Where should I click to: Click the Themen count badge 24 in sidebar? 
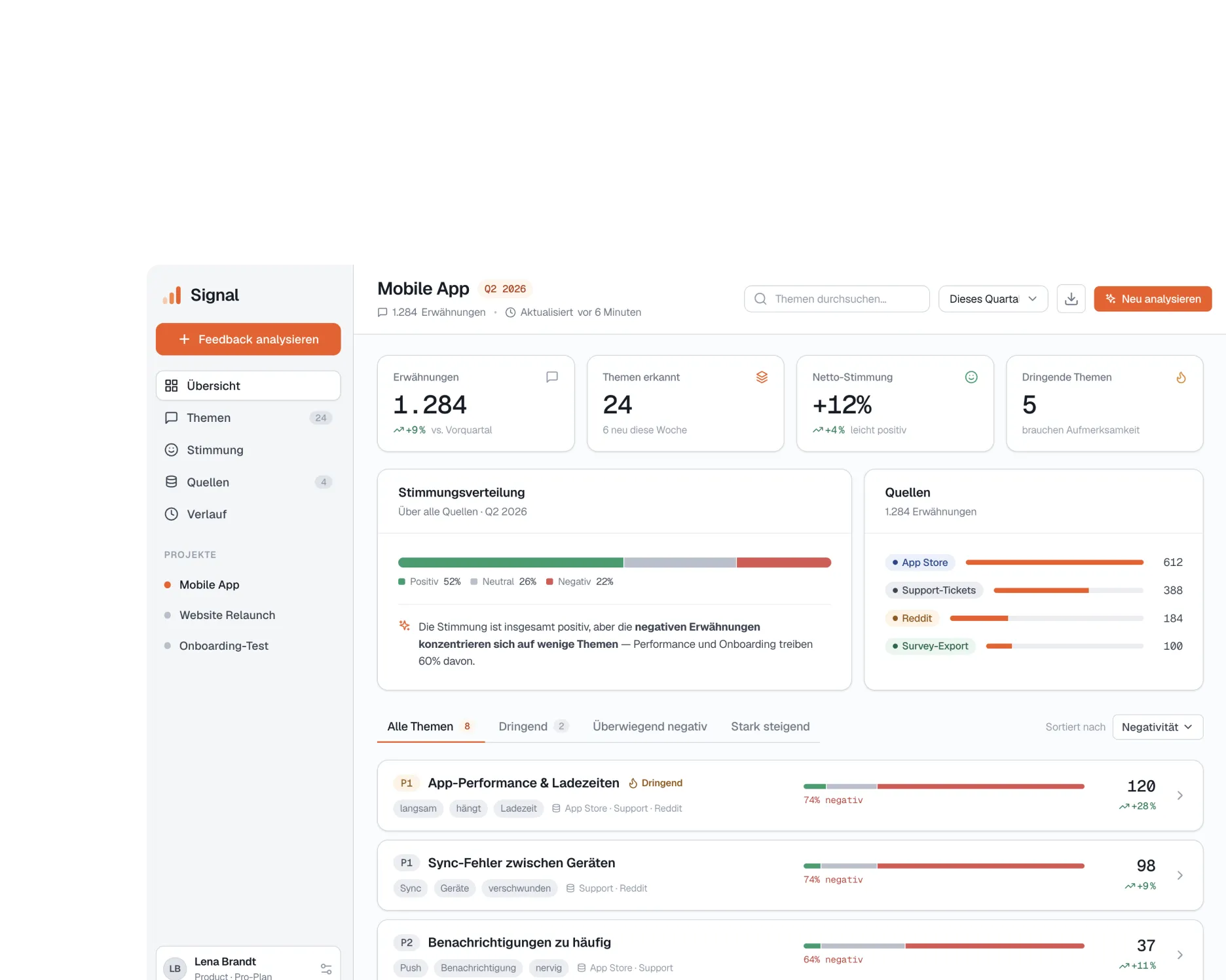click(x=320, y=418)
